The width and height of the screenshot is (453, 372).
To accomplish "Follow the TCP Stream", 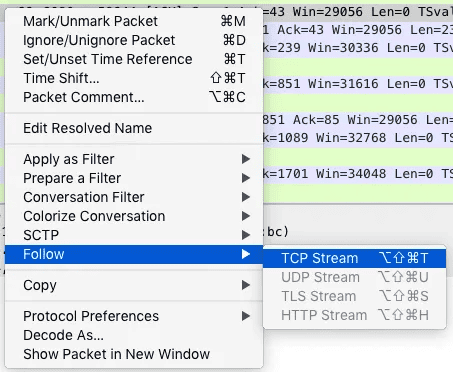I will click(x=355, y=258).
